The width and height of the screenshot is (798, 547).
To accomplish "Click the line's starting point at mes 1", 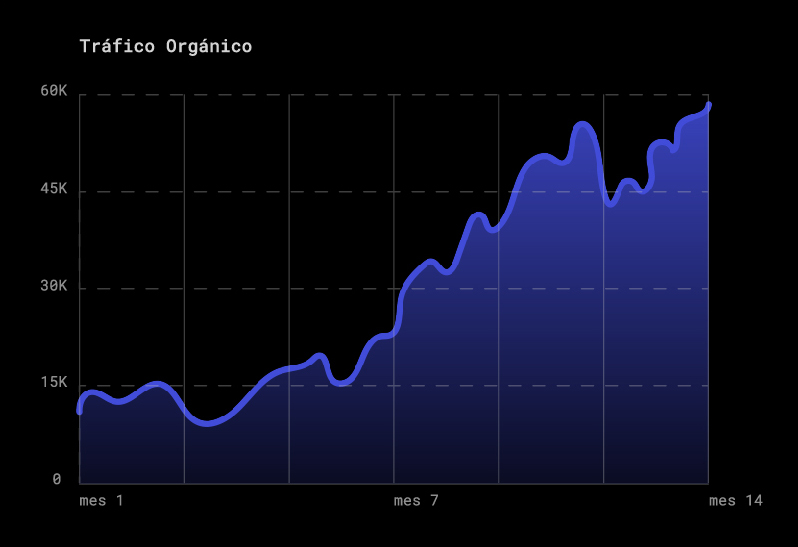I will [x=79, y=411].
